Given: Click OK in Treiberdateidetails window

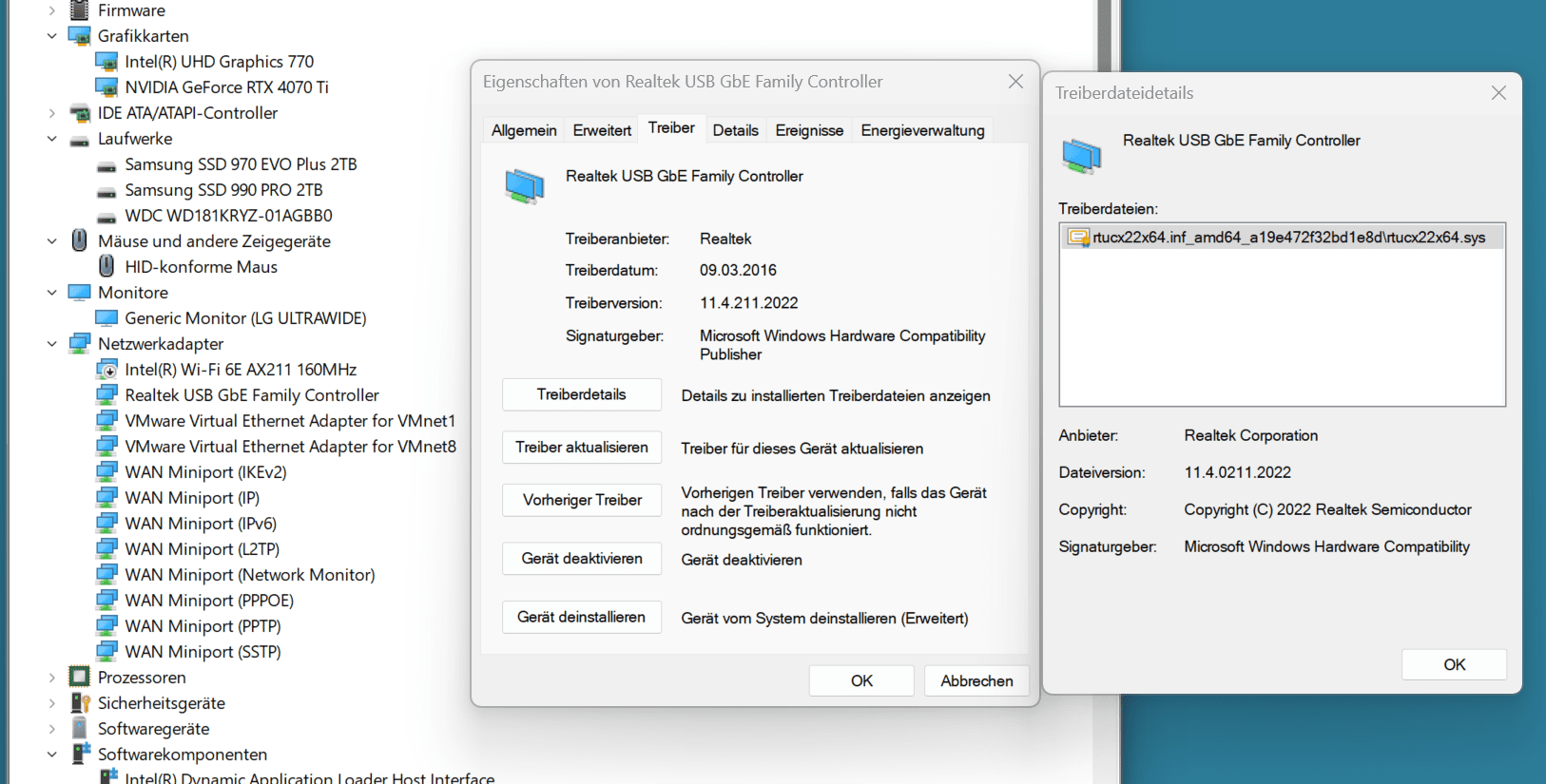Looking at the screenshot, I should click(x=1454, y=664).
